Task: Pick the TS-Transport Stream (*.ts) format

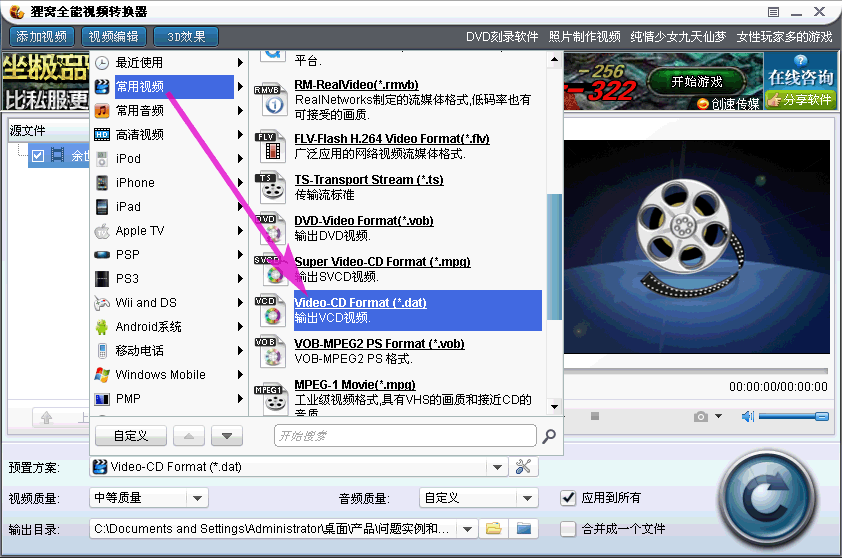Action: pos(369,180)
